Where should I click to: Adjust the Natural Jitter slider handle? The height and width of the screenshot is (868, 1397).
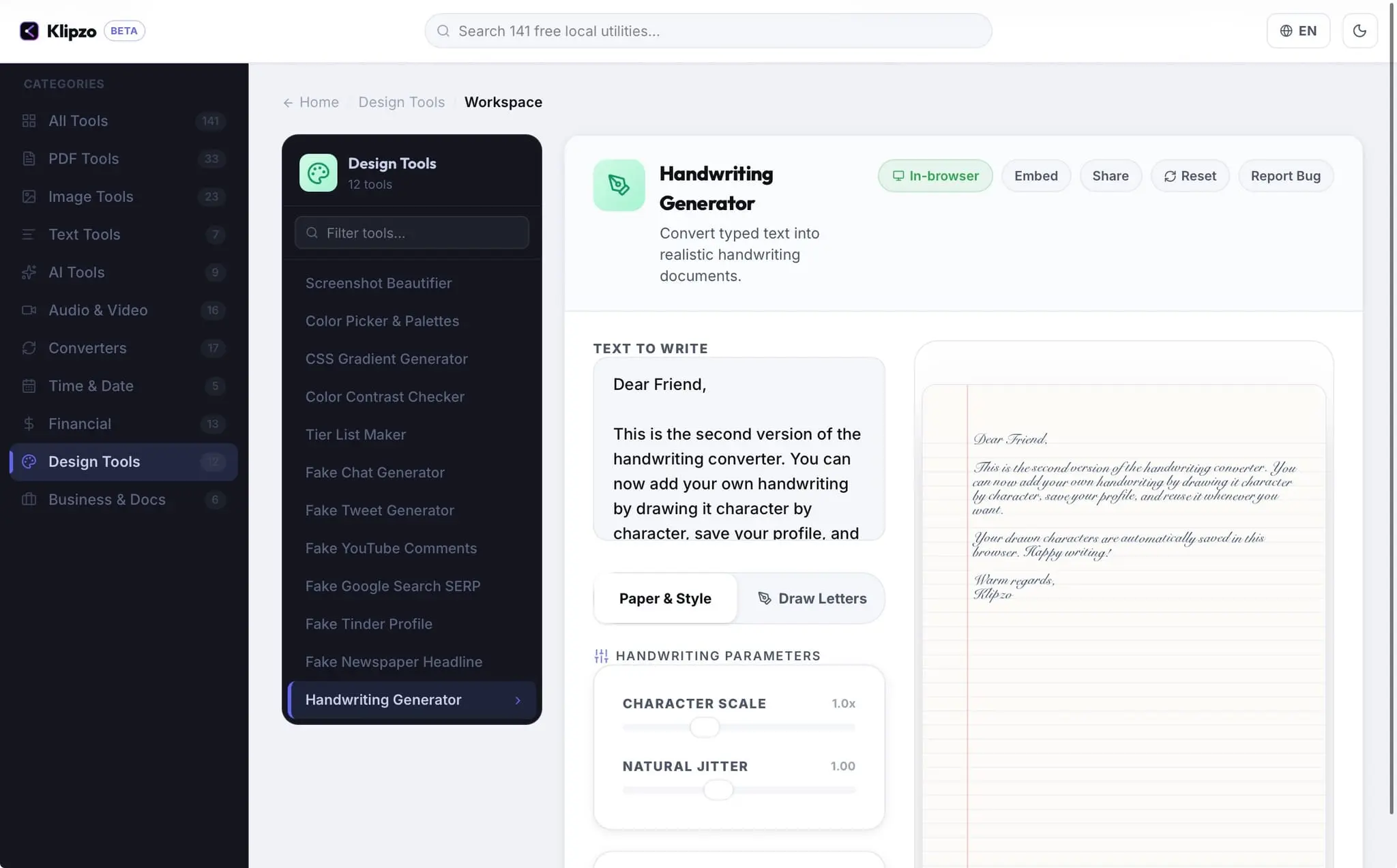(x=718, y=790)
